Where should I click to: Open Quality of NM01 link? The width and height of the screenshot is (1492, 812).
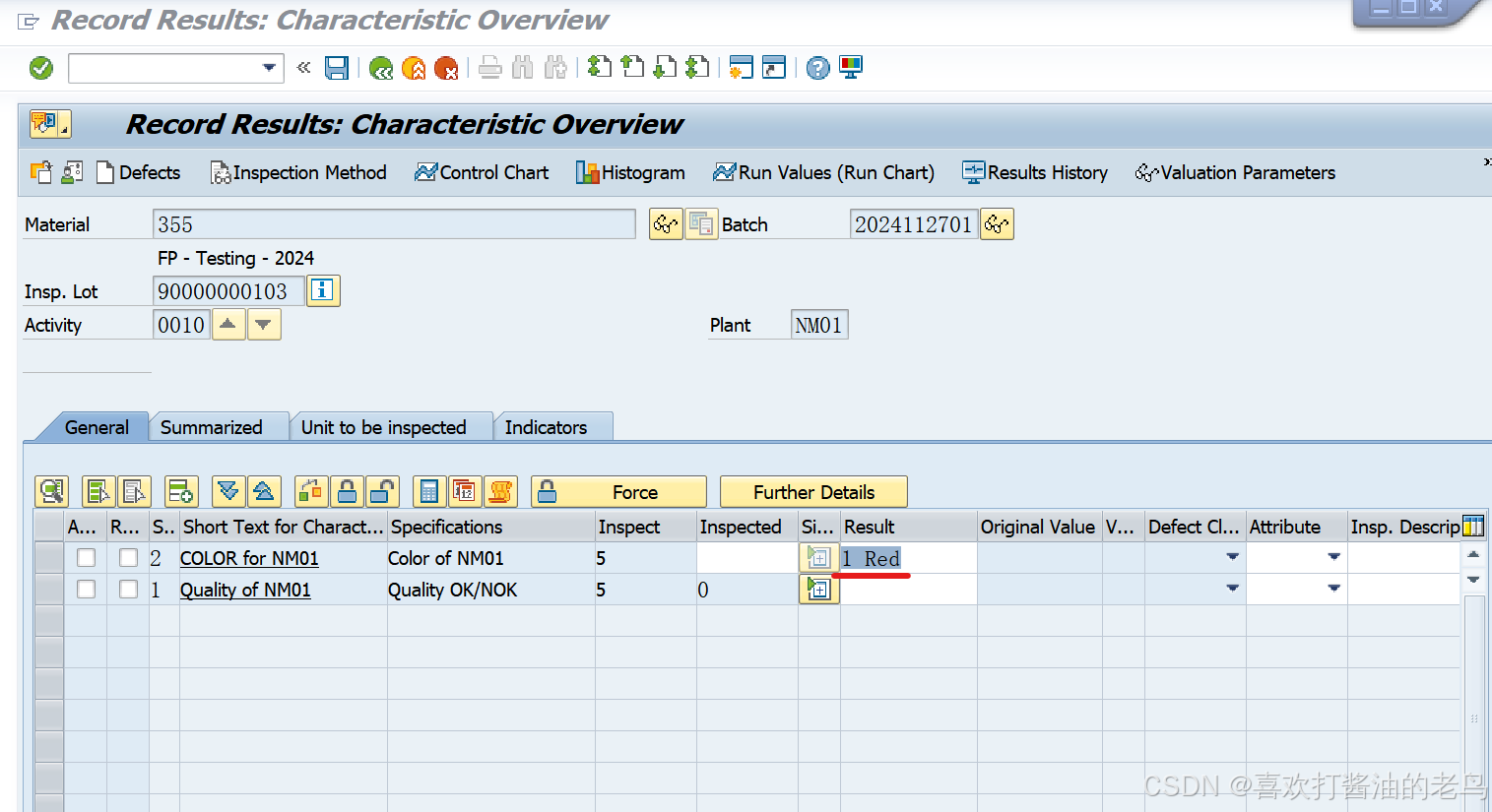click(245, 590)
